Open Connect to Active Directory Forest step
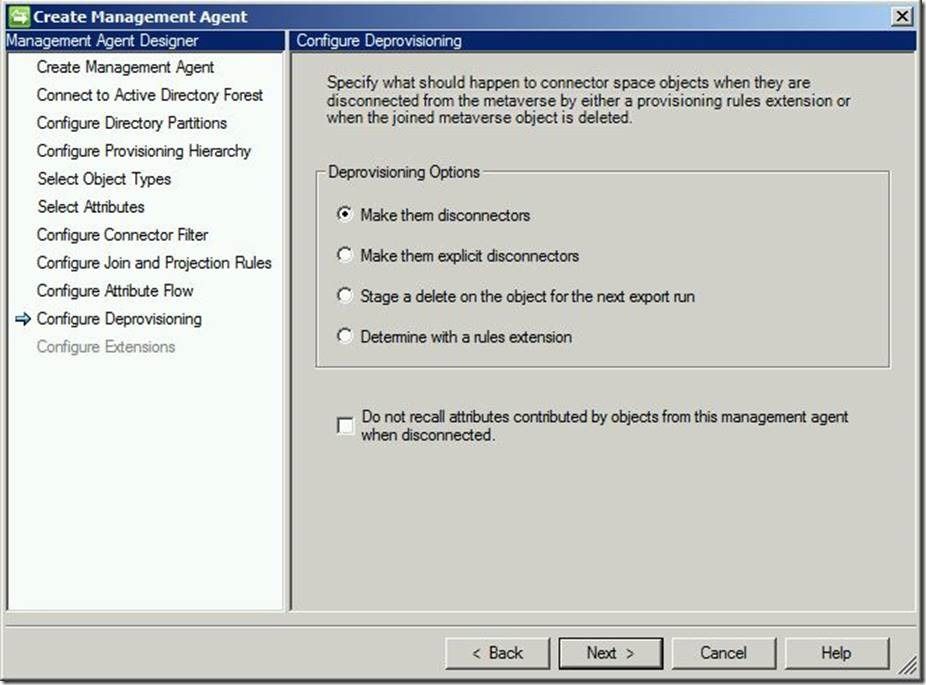Screen dimensions: 926x685 click(x=149, y=95)
